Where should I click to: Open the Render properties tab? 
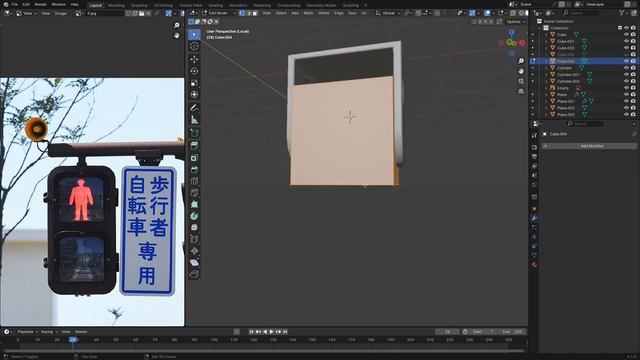pos(534,147)
